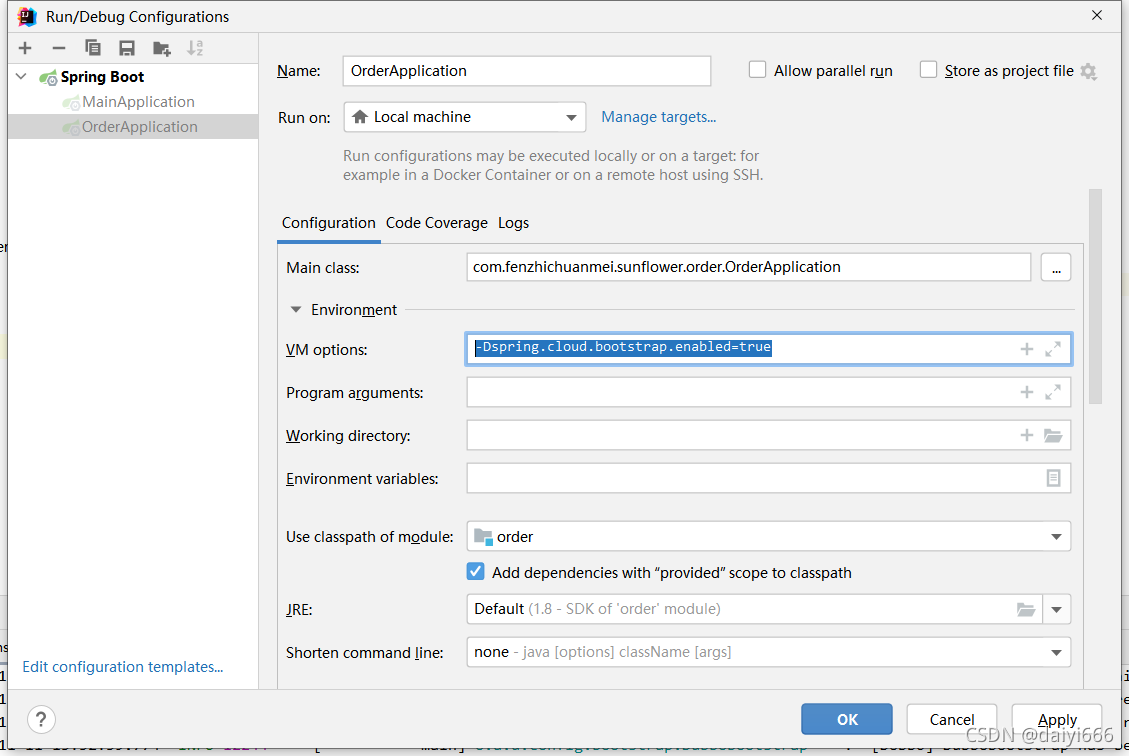The image size is (1129, 756).
Task: Sort configurations alphabetically
Action: point(195,48)
